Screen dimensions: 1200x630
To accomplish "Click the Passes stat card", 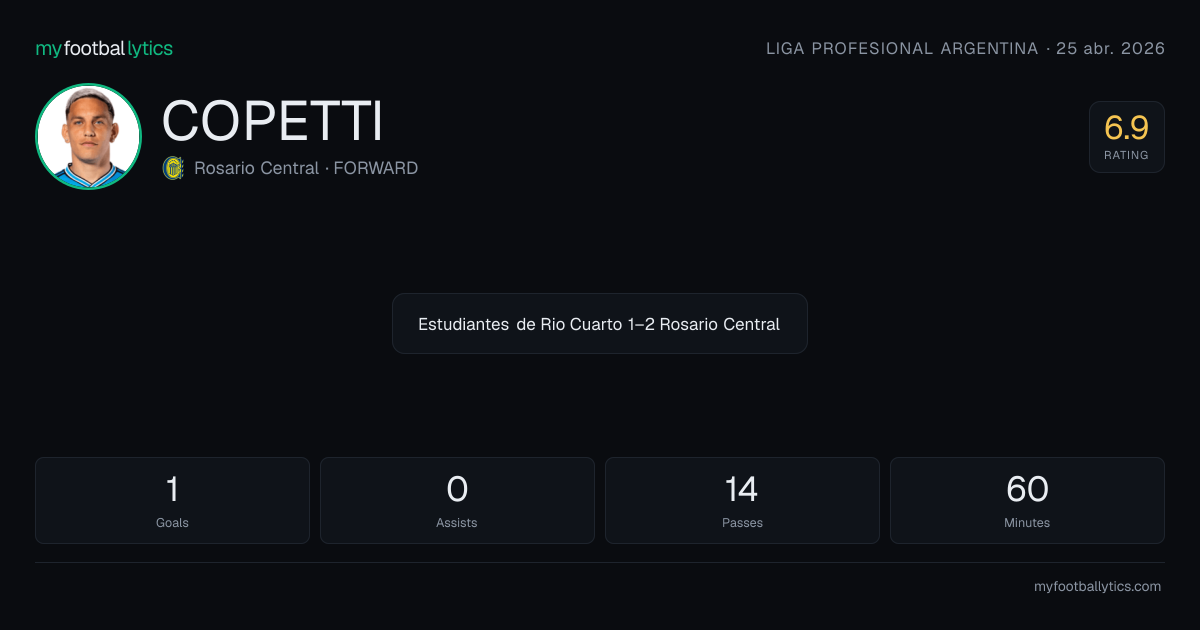I will (742, 500).
